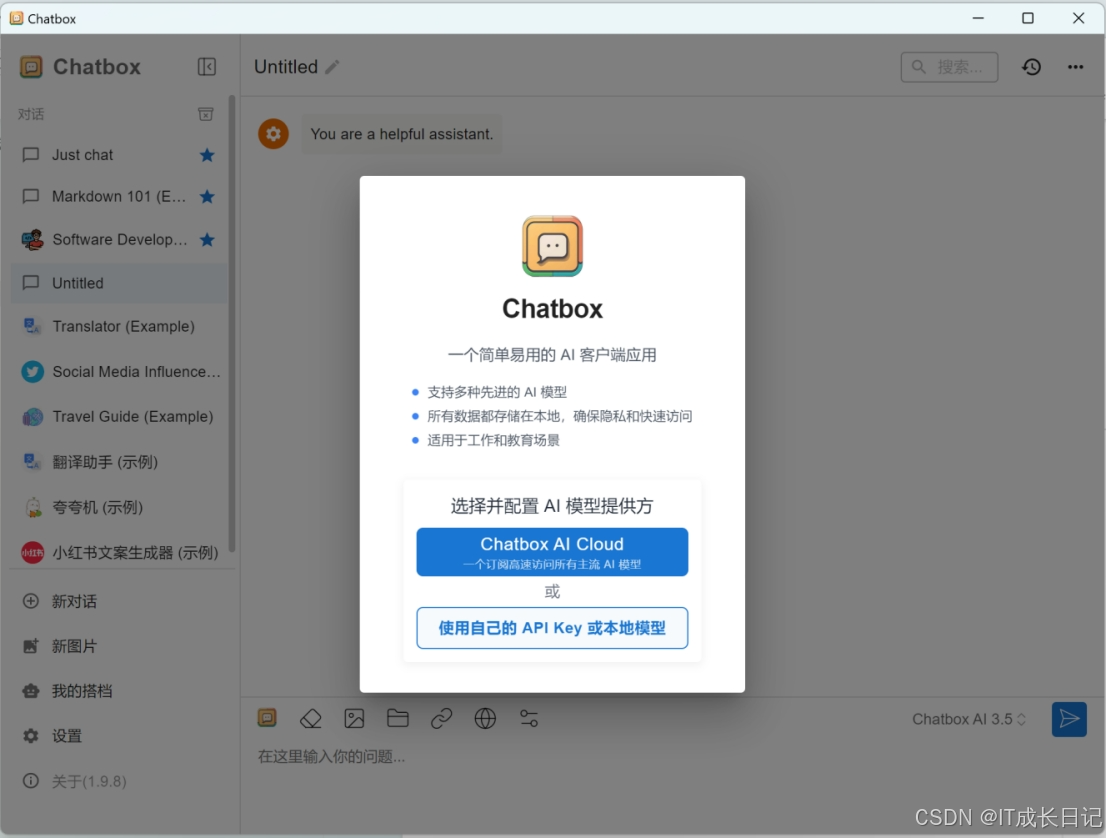Click the Chatbox logo in the sidebar header
Viewport: 1107px width, 838px height.
[x=31, y=67]
